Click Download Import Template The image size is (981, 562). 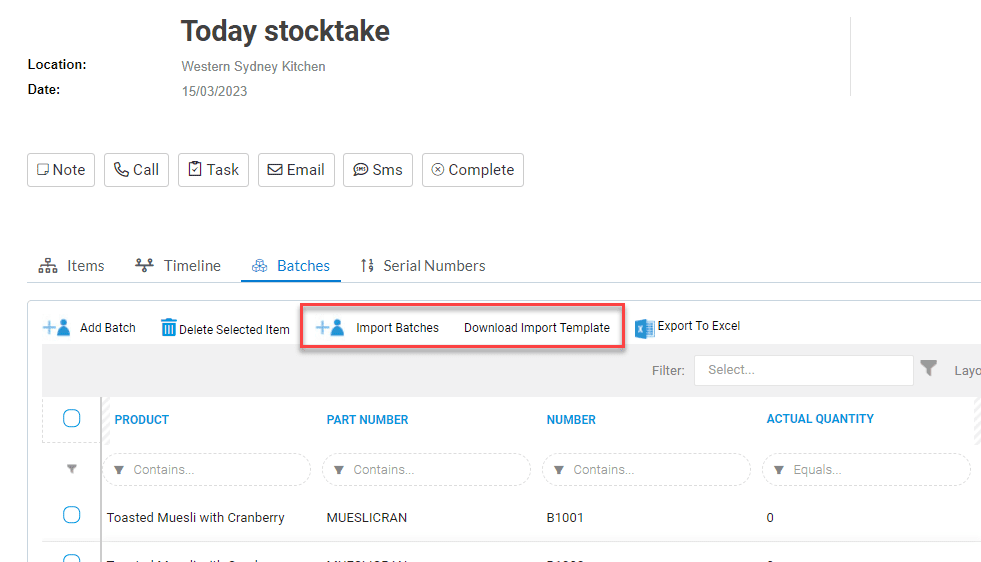coord(537,328)
